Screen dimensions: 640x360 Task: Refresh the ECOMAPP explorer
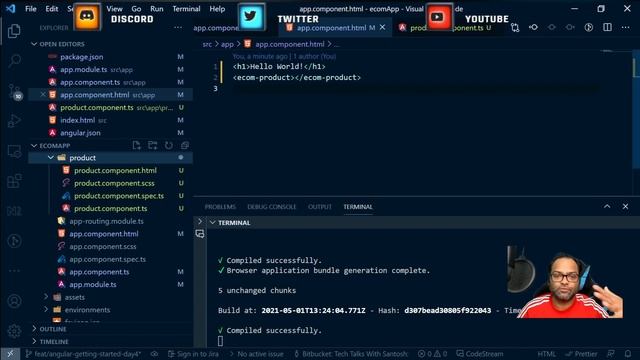click(169, 145)
